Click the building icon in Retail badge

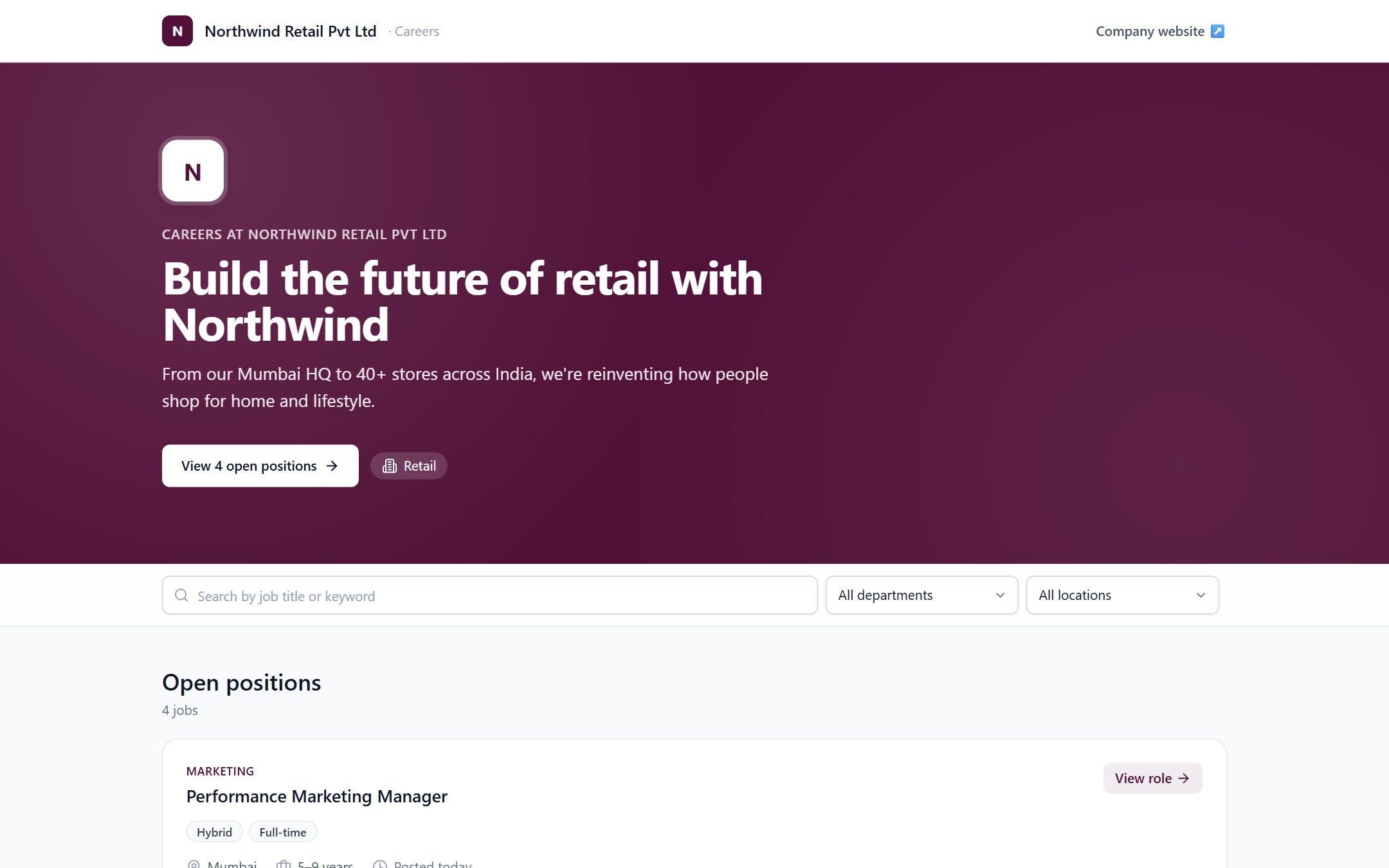coord(390,466)
